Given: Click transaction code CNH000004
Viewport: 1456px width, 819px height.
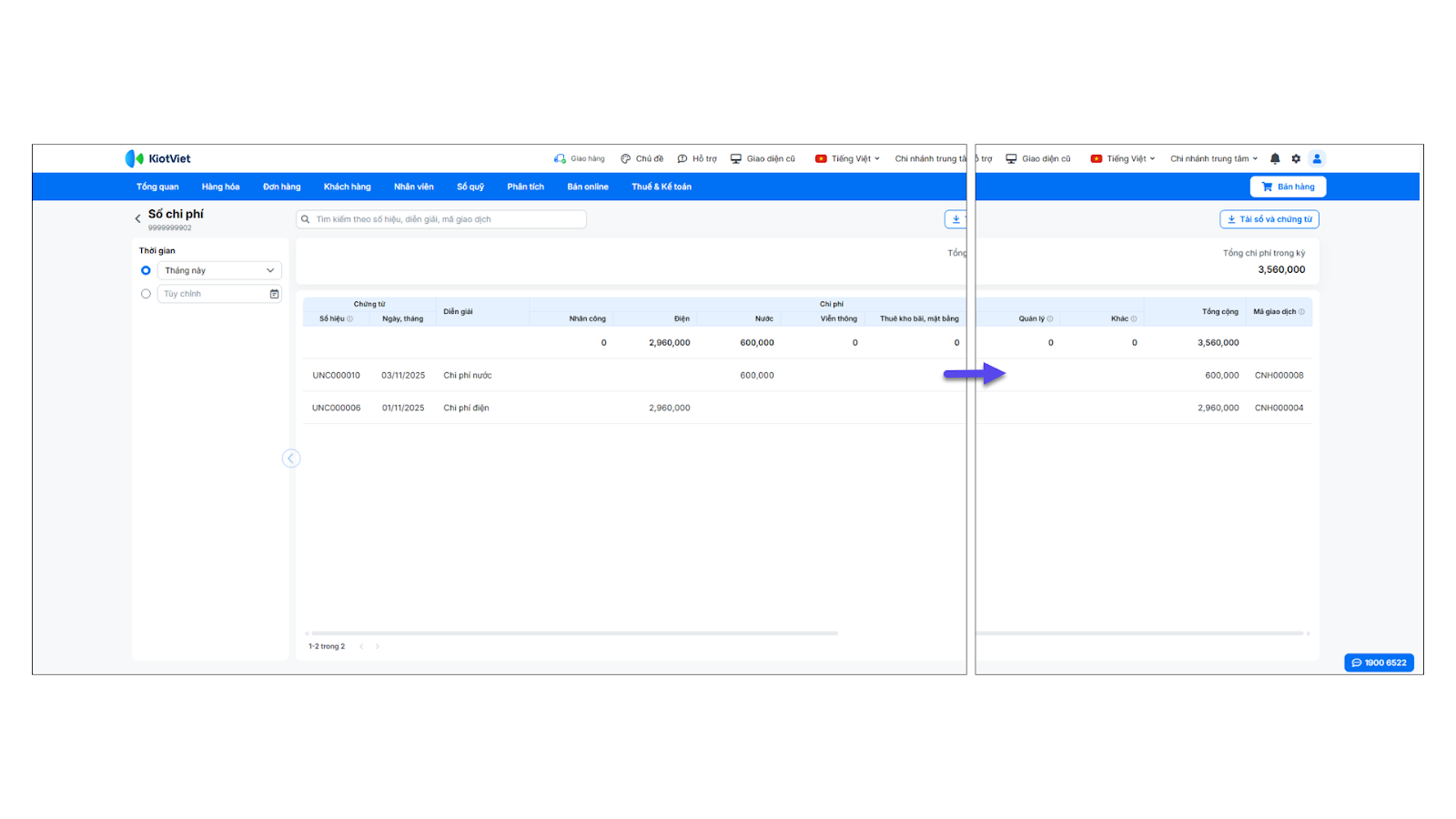Looking at the screenshot, I should tap(1279, 408).
